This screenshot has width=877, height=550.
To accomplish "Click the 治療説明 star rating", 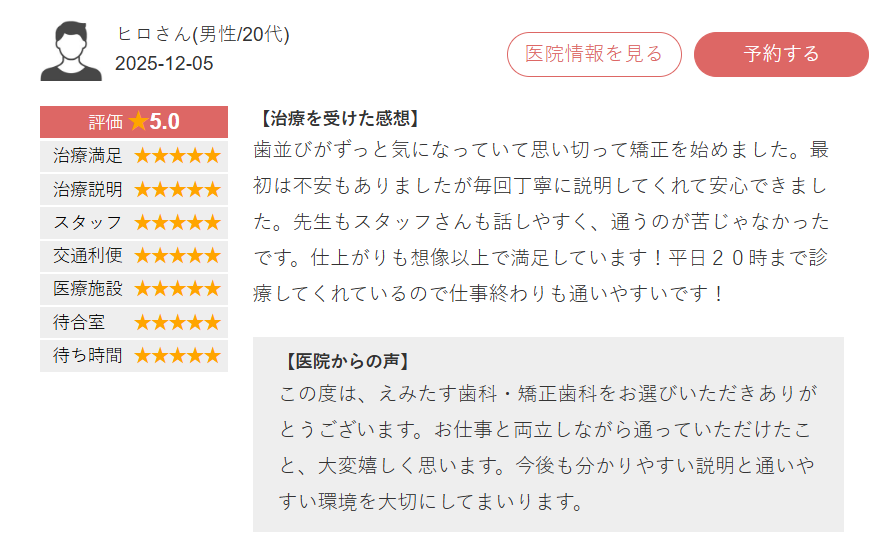I will (177, 189).
